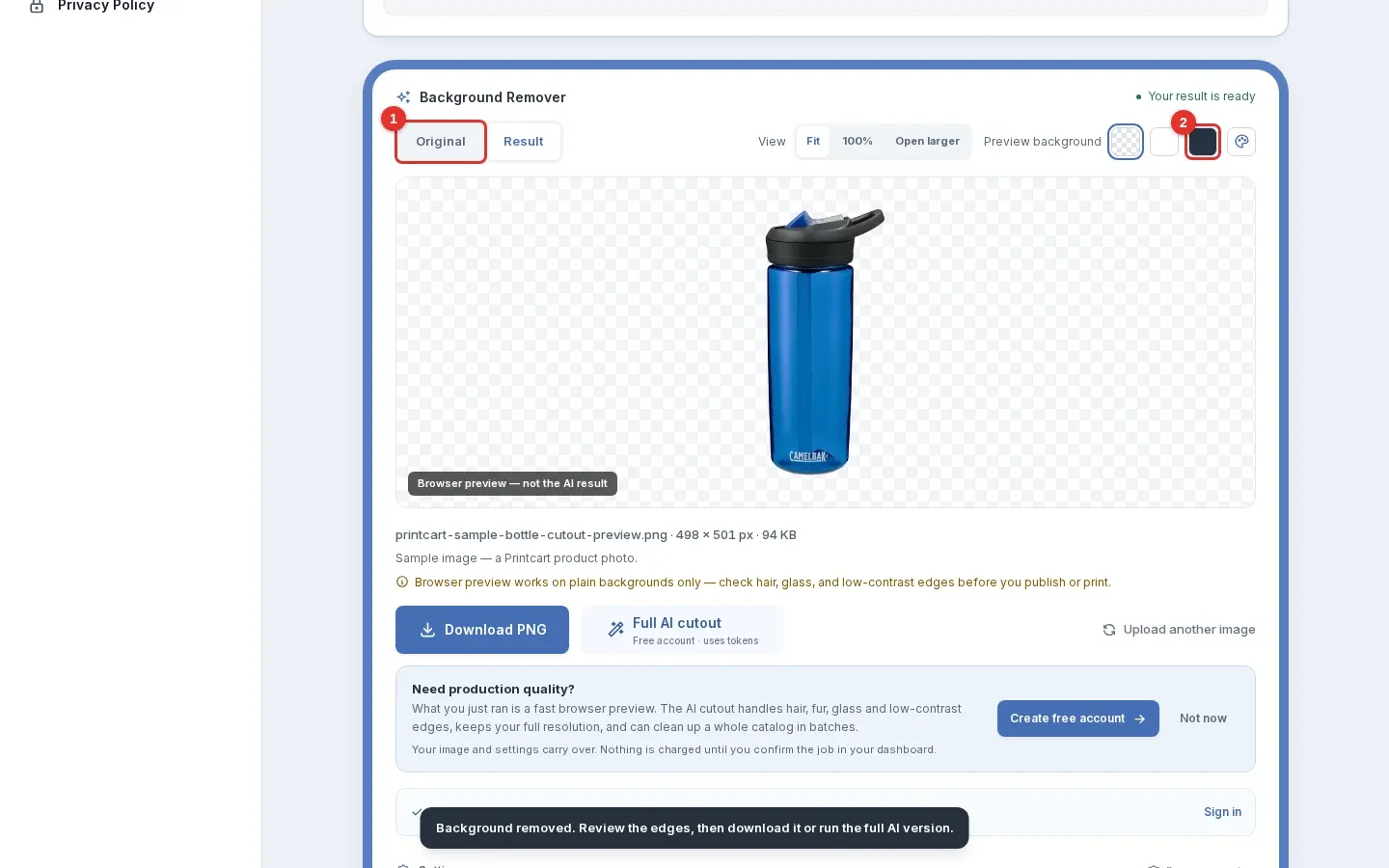The height and width of the screenshot is (868, 1389).
Task: Click the sparkle icon beside Background Remover
Action: click(404, 97)
